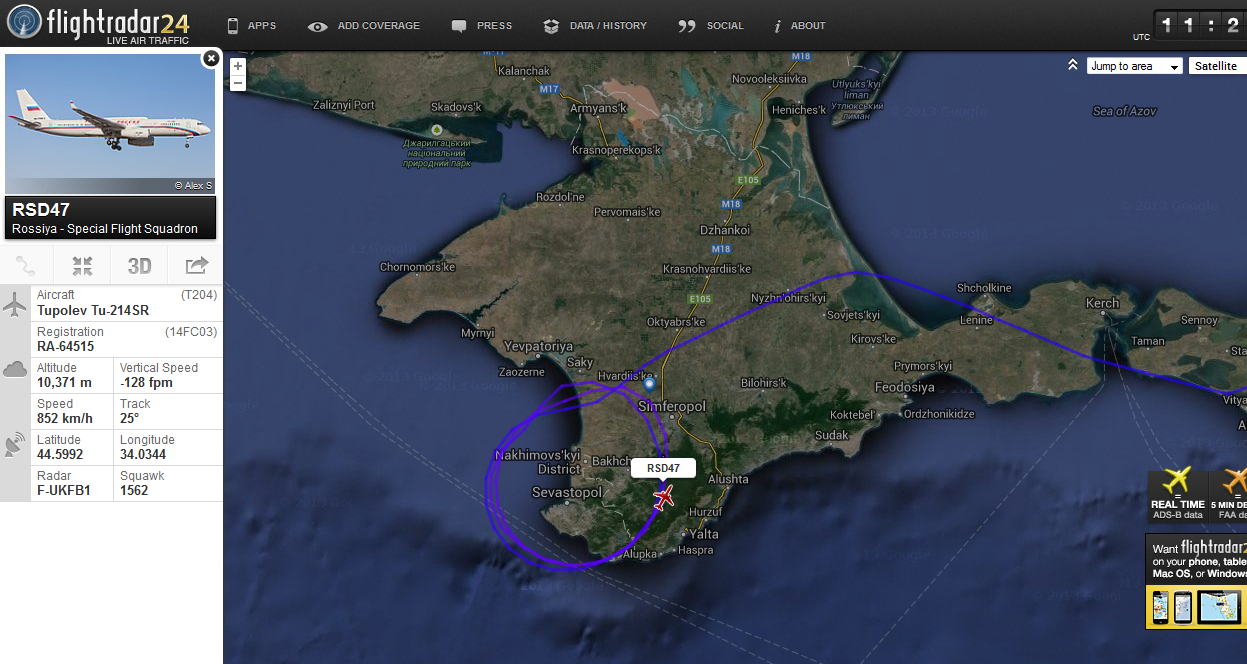Click the share flight arrow icon

[x=196, y=266]
